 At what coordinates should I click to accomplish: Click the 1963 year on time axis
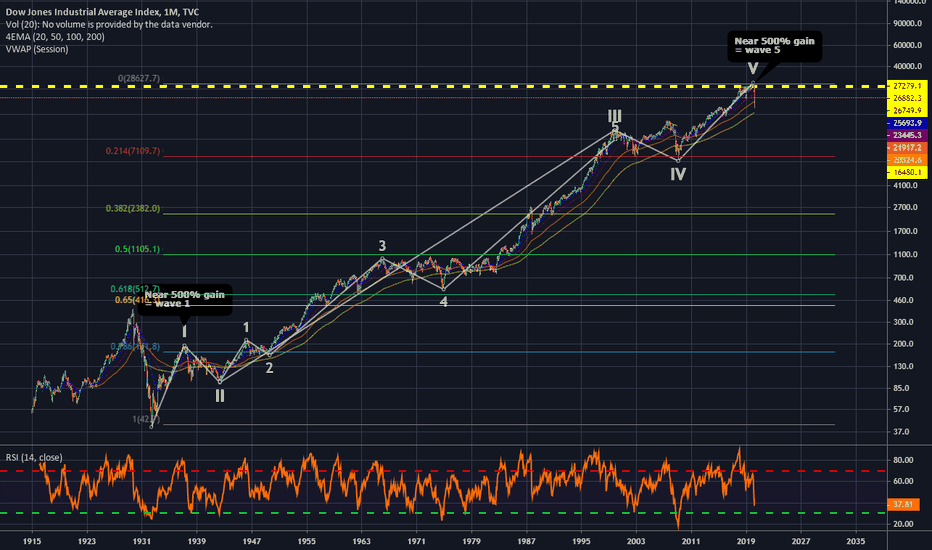point(361,541)
